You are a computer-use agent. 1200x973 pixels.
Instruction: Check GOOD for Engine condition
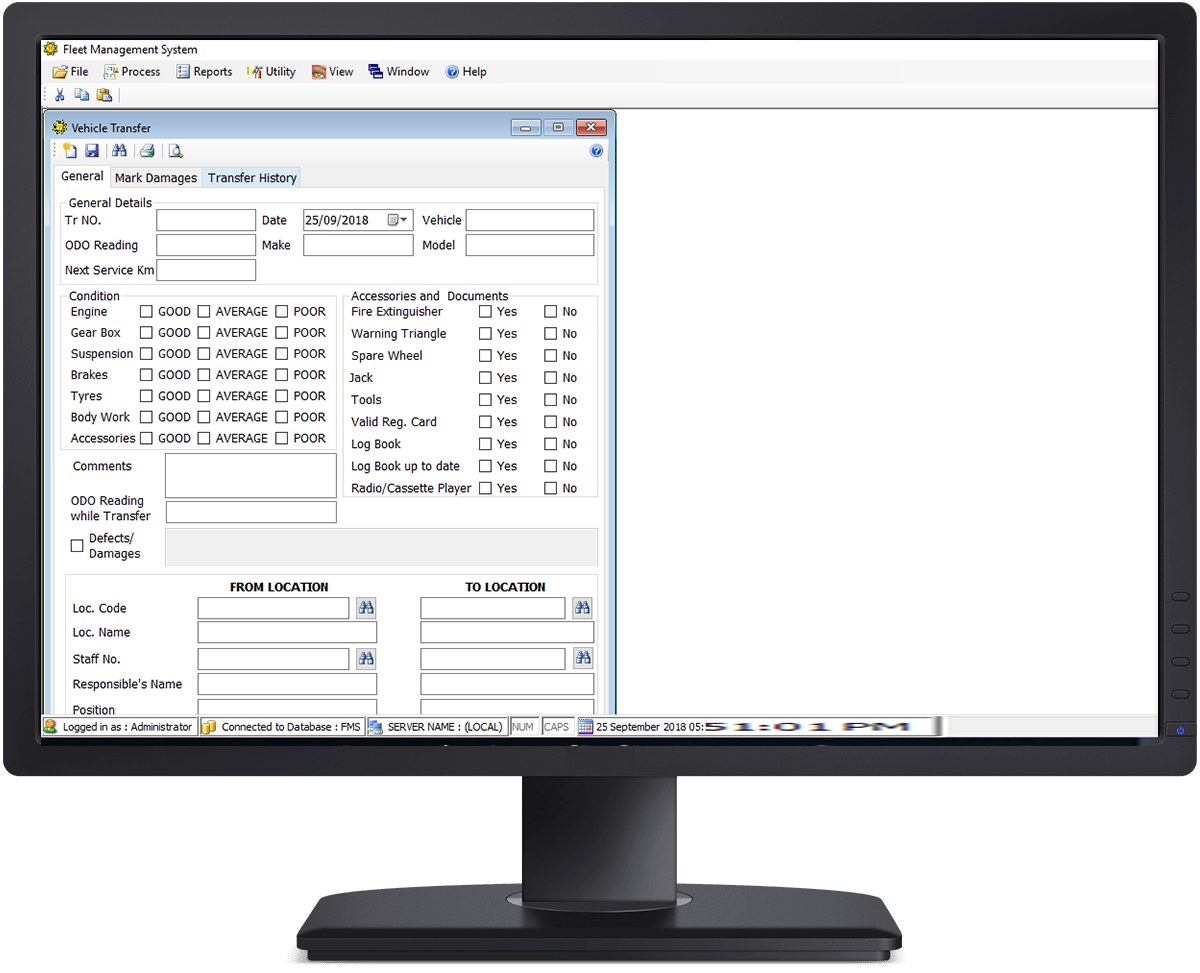(146, 312)
